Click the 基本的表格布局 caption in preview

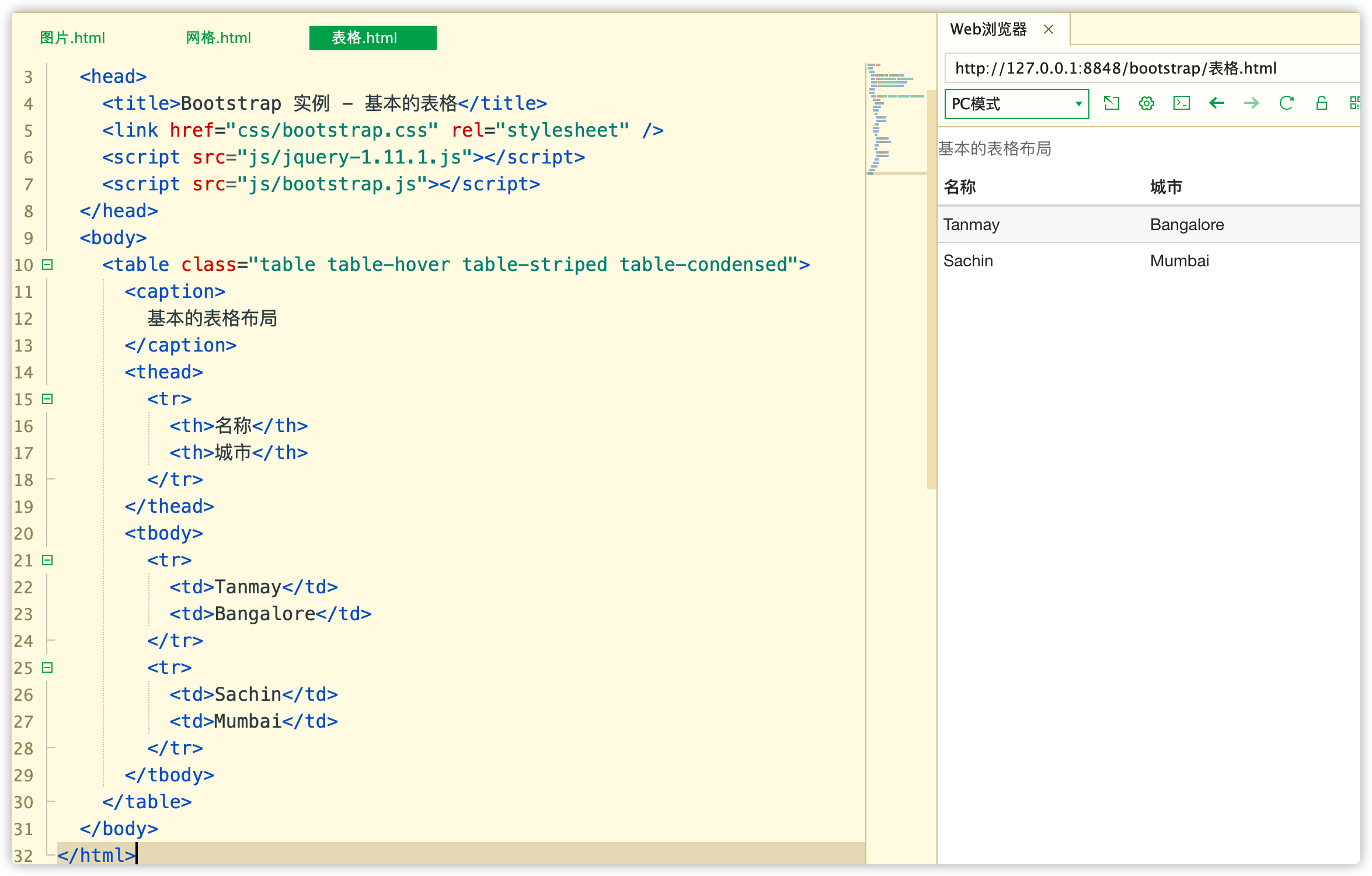coord(995,149)
